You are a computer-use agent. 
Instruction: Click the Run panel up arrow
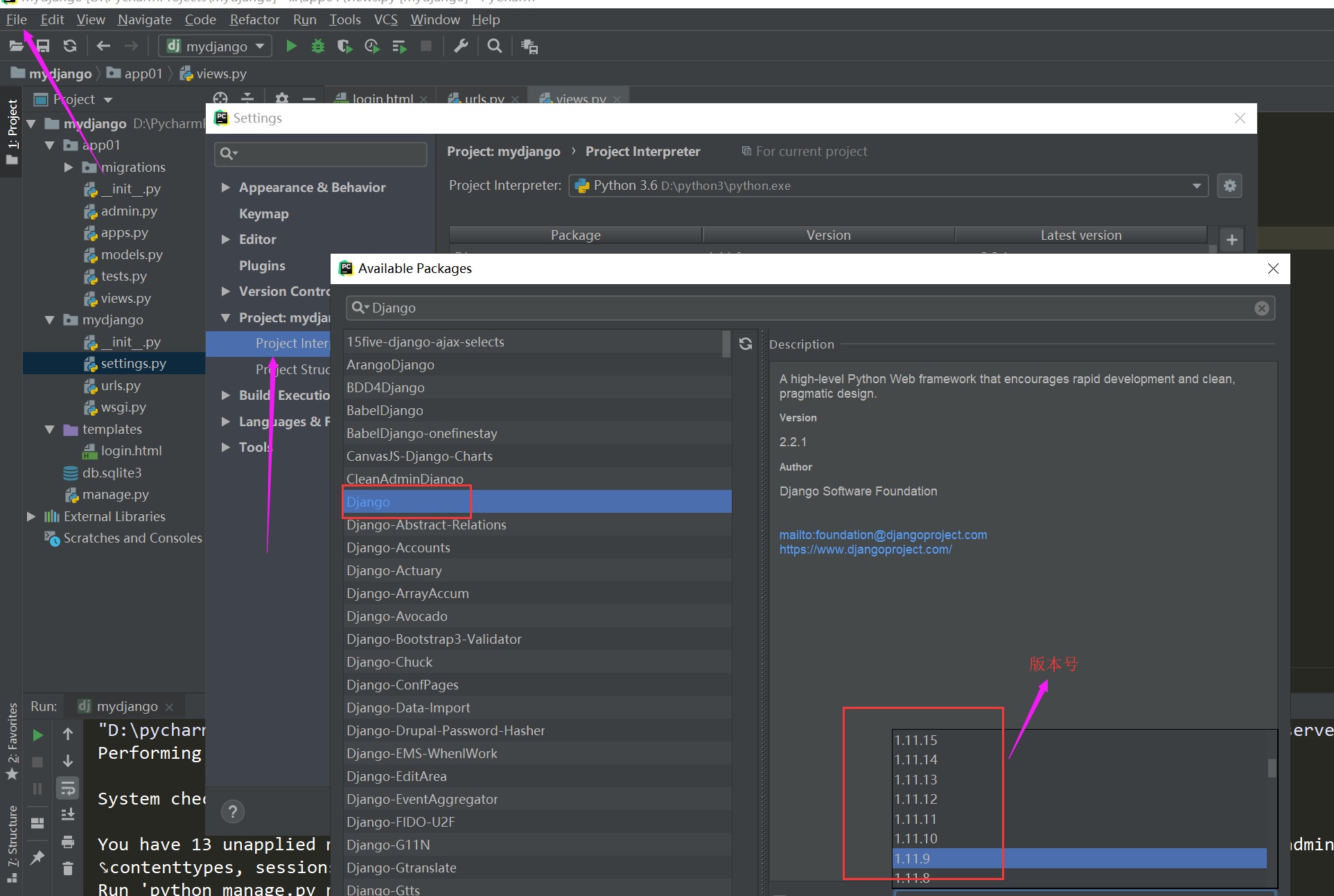(68, 734)
